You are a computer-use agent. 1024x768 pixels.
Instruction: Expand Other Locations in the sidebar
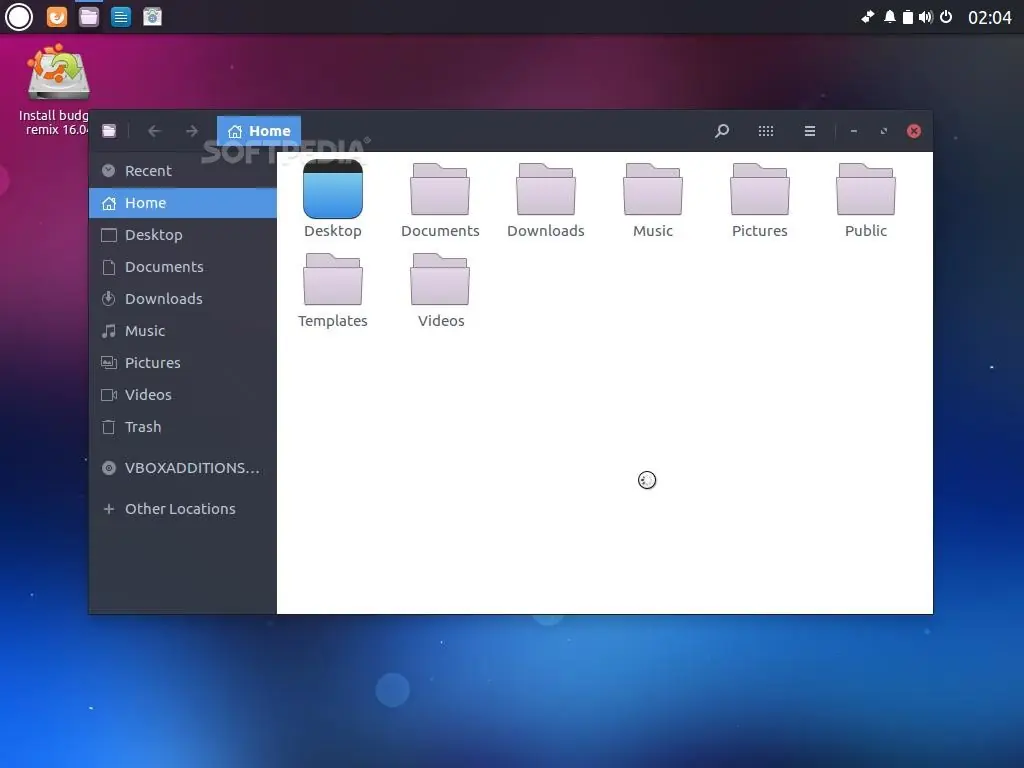[x=180, y=509]
